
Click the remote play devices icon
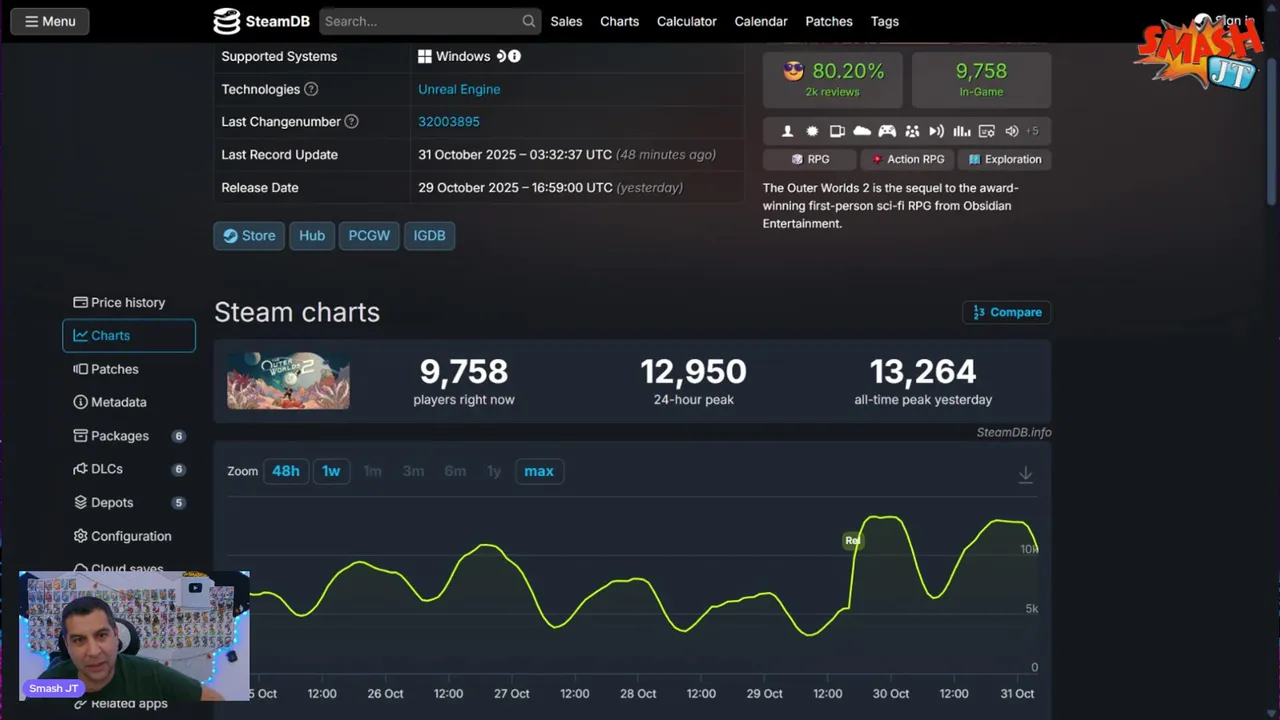pyautogui.click(x=837, y=131)
